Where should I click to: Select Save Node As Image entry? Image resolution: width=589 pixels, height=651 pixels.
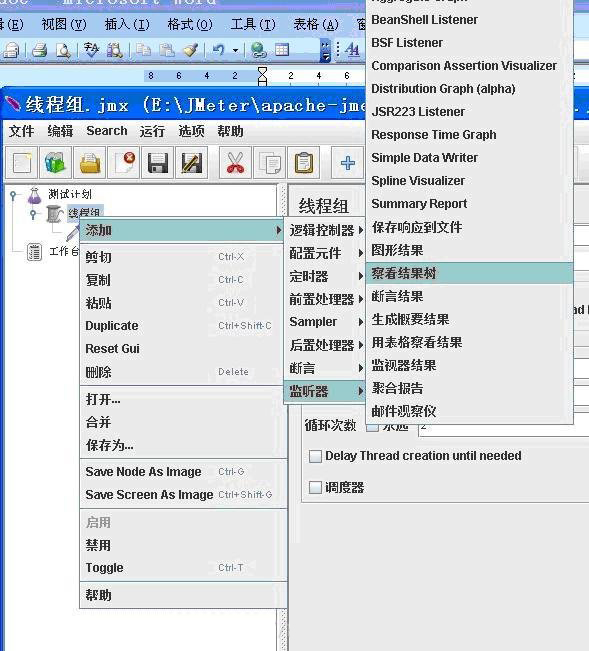pyautogui.click(x=181, y=472)
